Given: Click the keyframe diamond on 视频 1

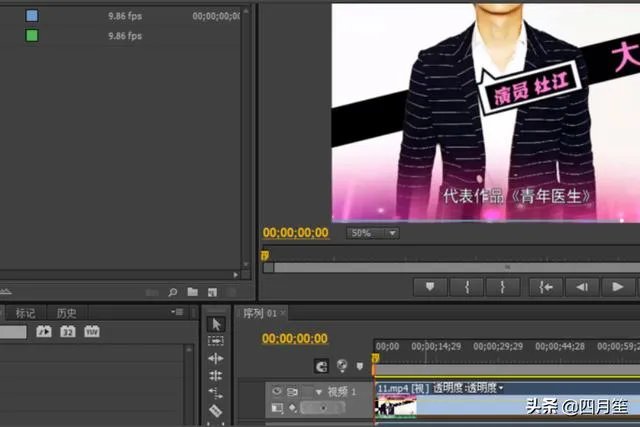Looking at the screenshot, I should coord(292,407).
